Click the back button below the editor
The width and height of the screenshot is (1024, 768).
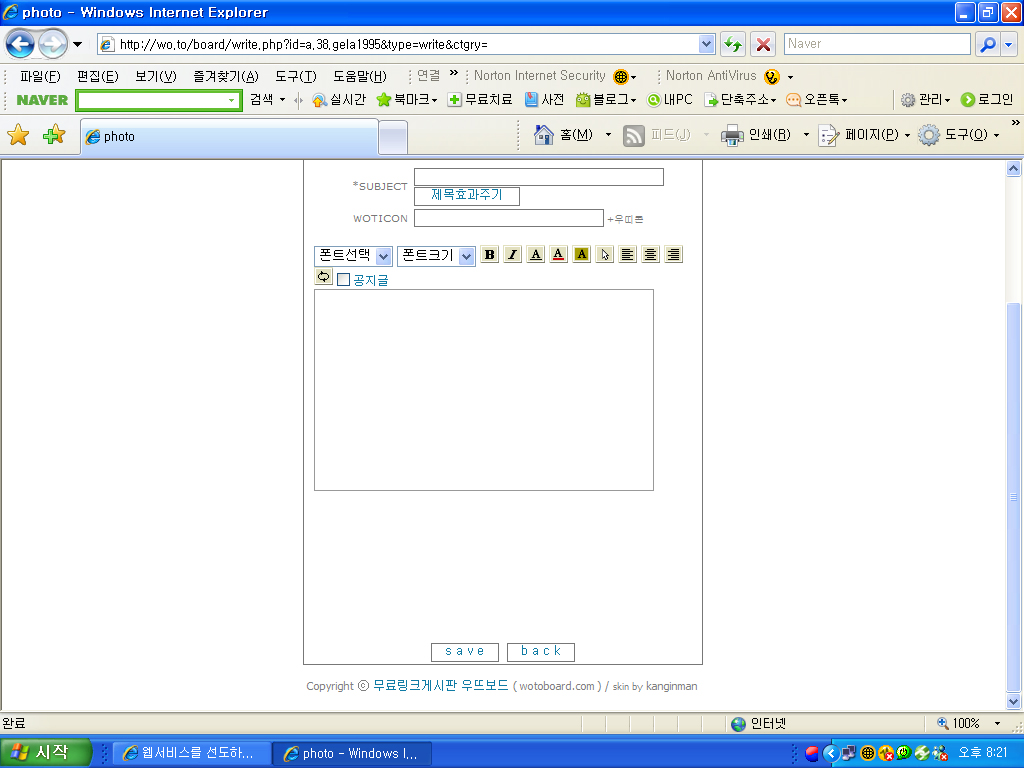tap(540, 652)
